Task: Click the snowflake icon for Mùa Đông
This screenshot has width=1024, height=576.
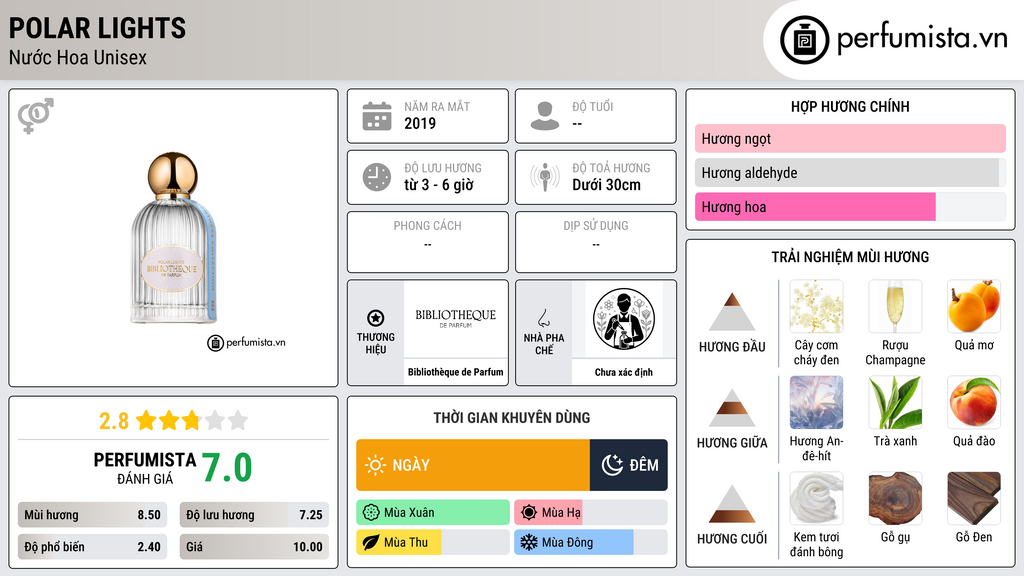Action: coord(529,542)
